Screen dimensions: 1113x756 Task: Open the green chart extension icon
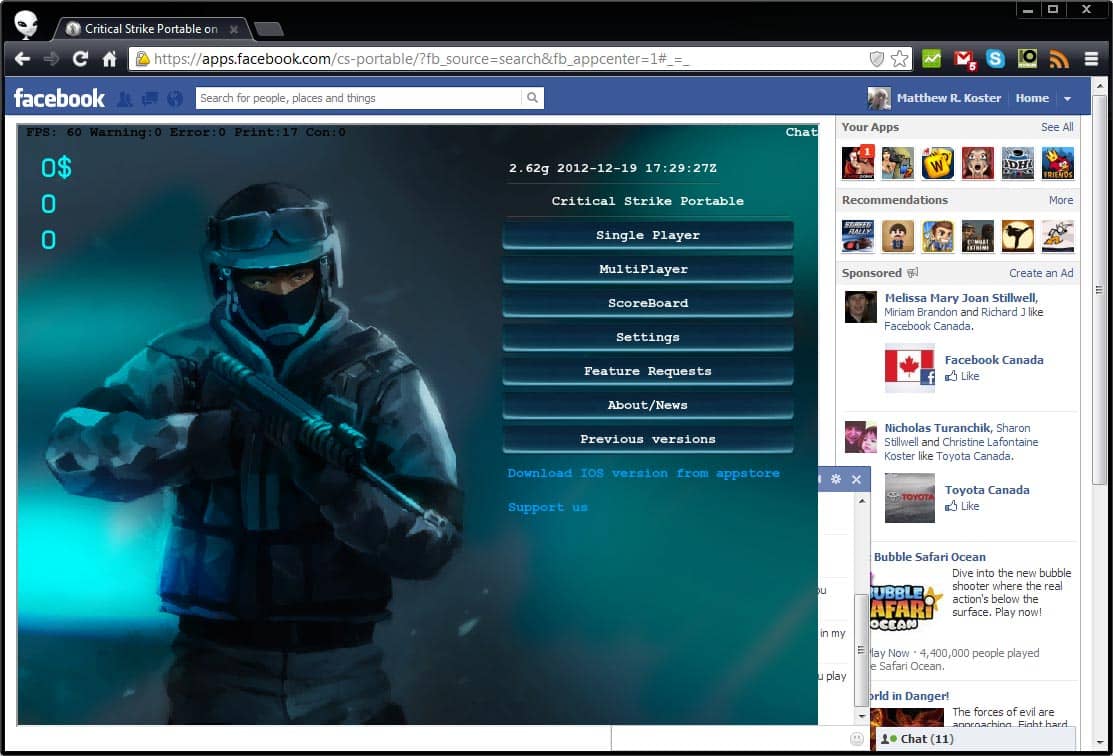pyautogui.click(x=931, y=59)
